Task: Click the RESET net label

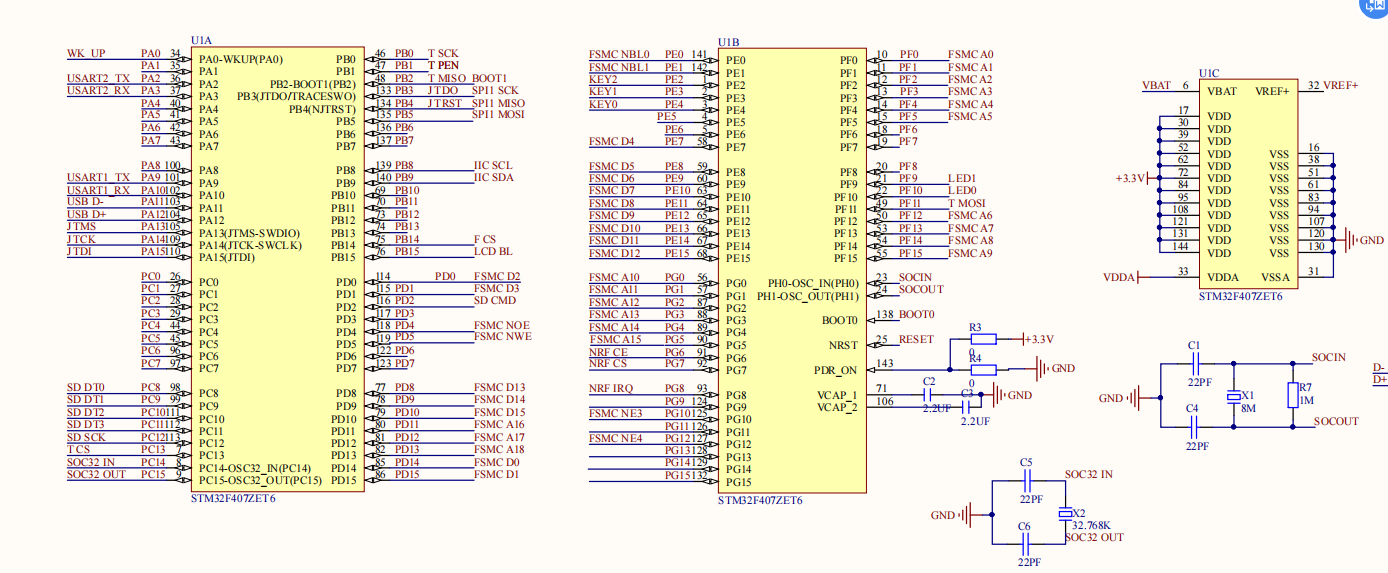Action: (917, 339)
